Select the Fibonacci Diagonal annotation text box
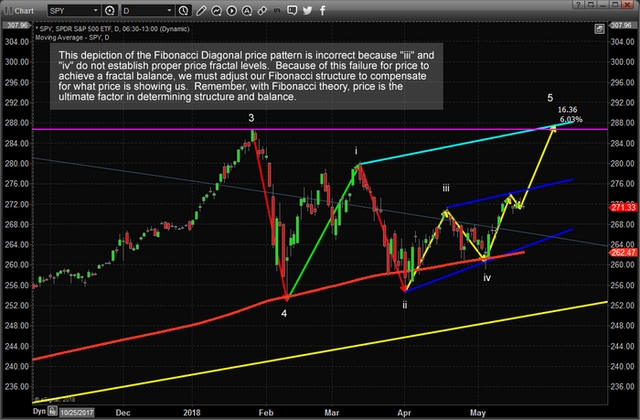The width and height of the screenshot is (640, 420). point(247,76)
